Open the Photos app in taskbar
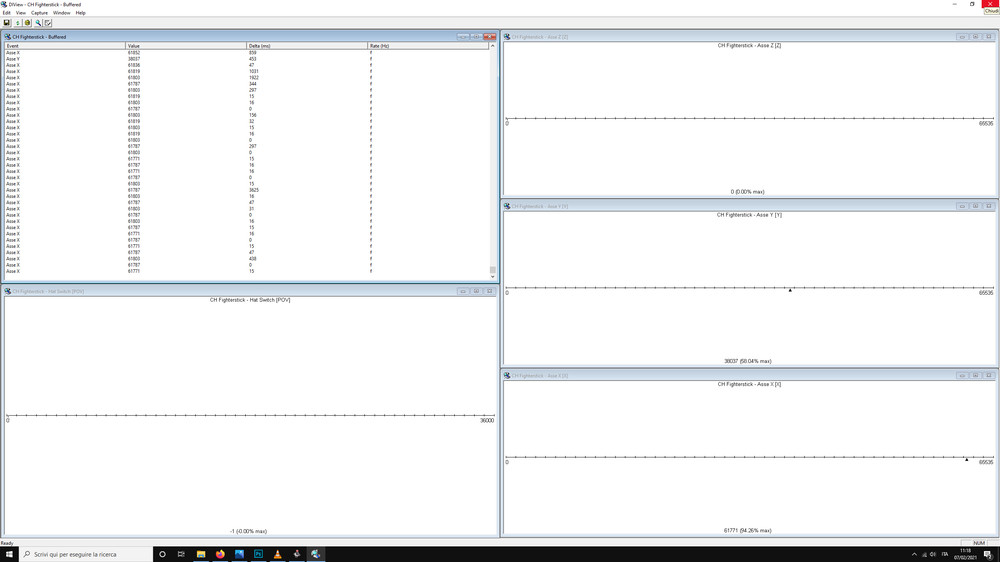The image size is (1000, 562). [239, 554]
